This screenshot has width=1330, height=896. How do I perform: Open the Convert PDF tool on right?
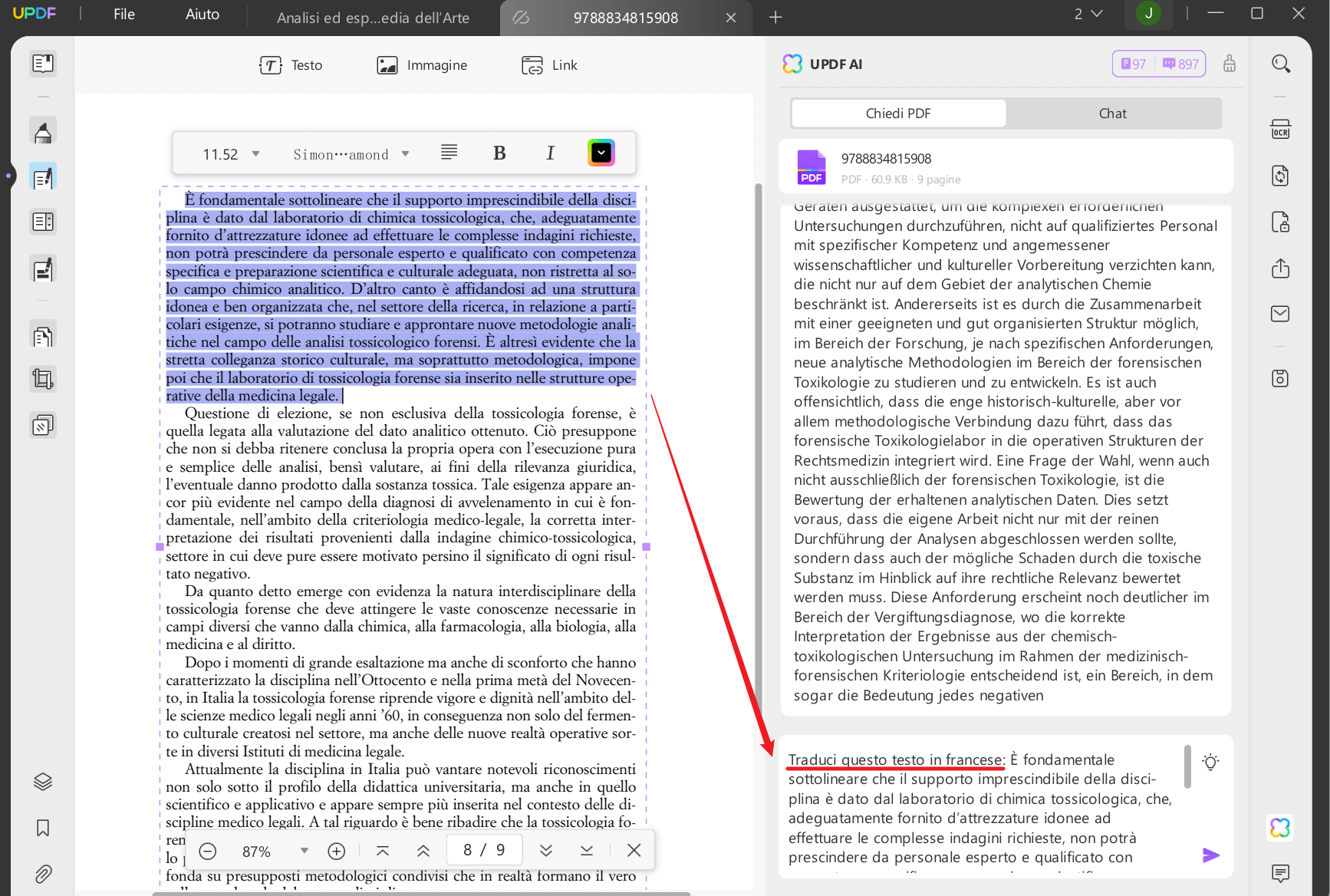[x=1280, y=176]
